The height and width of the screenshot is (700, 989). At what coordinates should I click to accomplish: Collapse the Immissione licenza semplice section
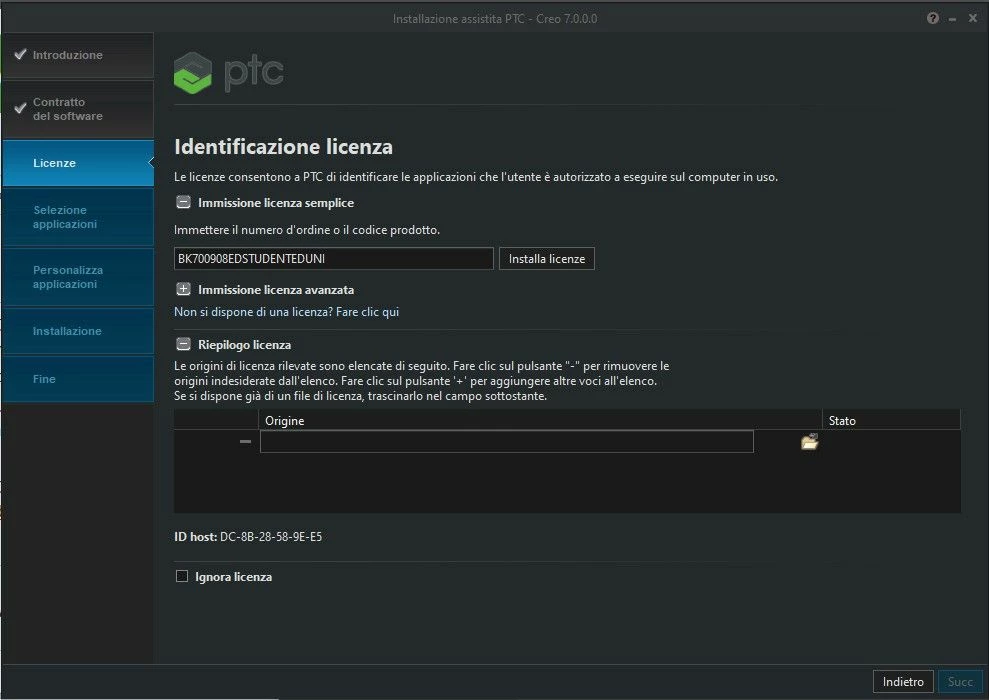[x=182, y=202]
